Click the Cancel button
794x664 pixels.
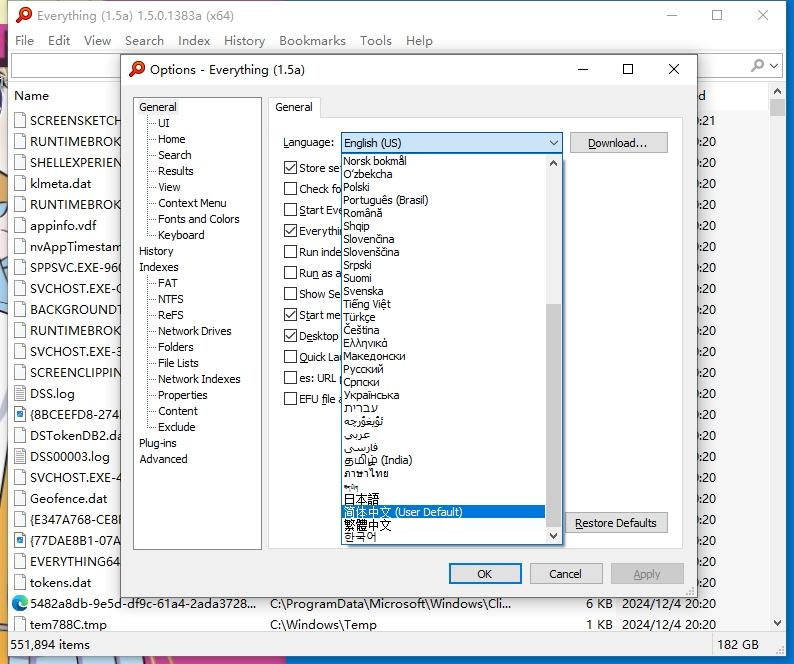coord(566,574)
